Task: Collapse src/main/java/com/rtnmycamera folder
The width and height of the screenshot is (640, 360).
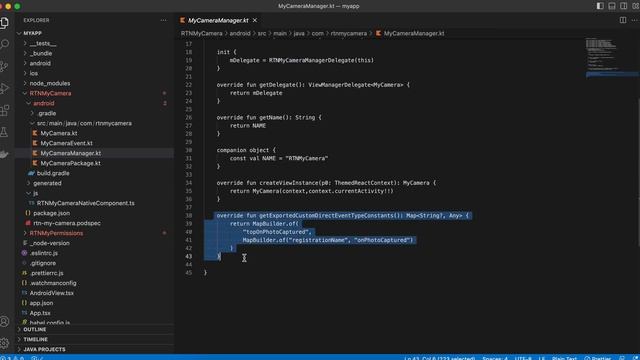Action: 32,123
